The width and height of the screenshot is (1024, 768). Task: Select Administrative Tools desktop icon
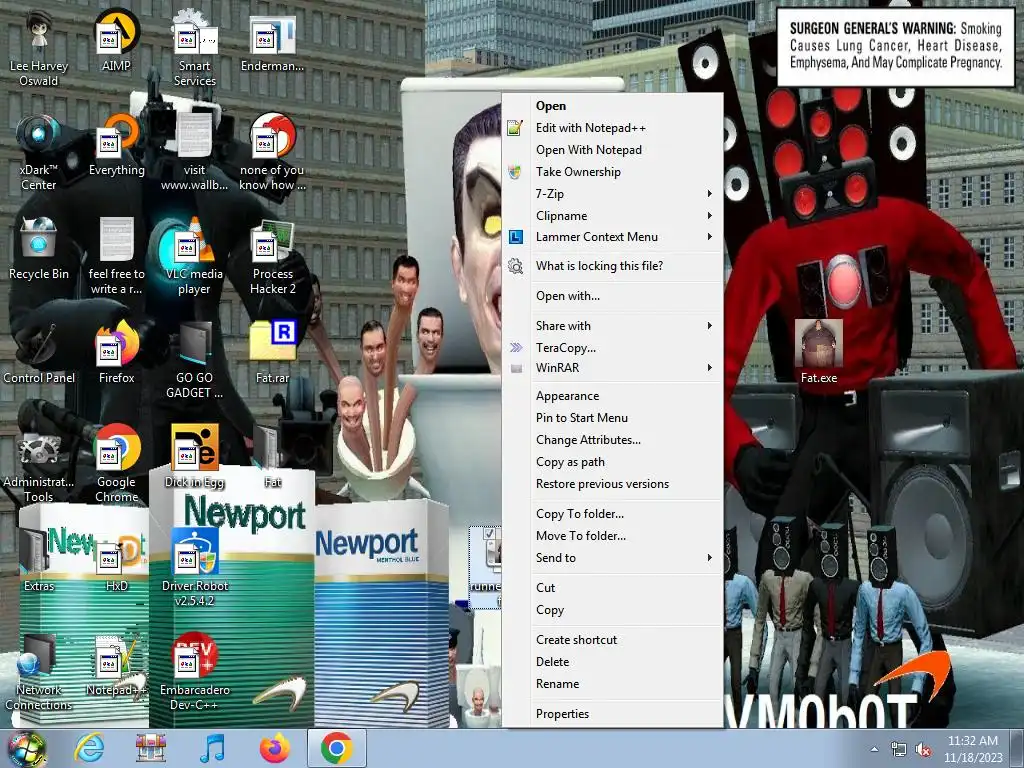click(x=39, y=465)
